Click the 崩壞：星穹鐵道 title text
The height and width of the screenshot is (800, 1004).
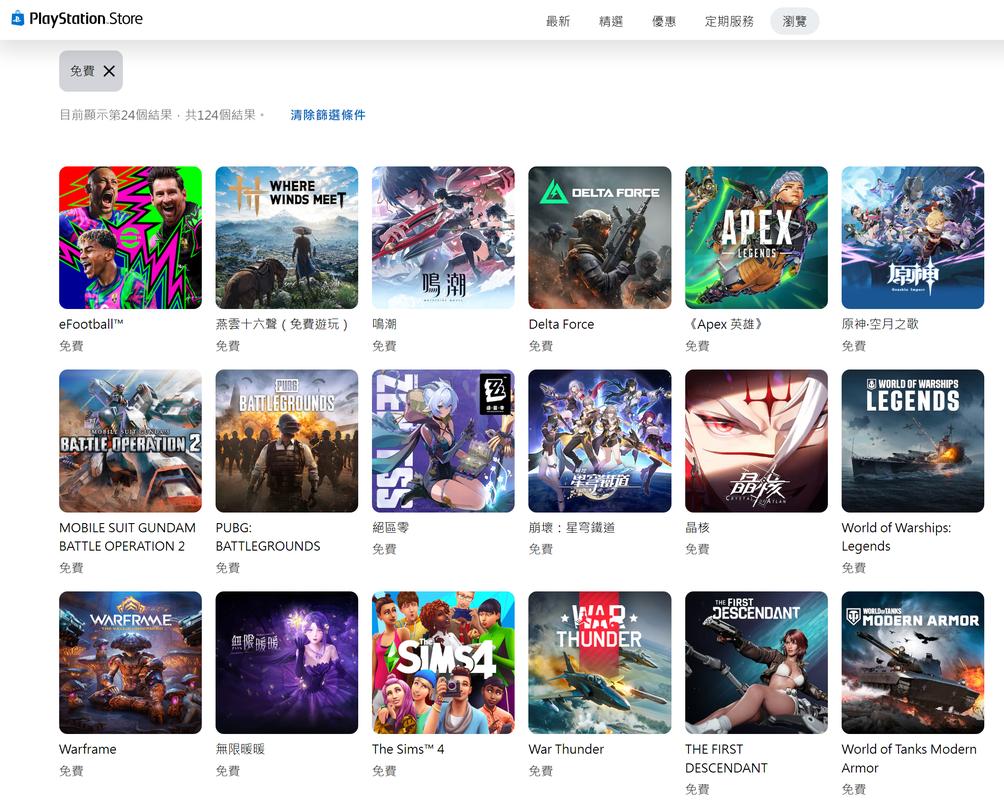[572, 528]
